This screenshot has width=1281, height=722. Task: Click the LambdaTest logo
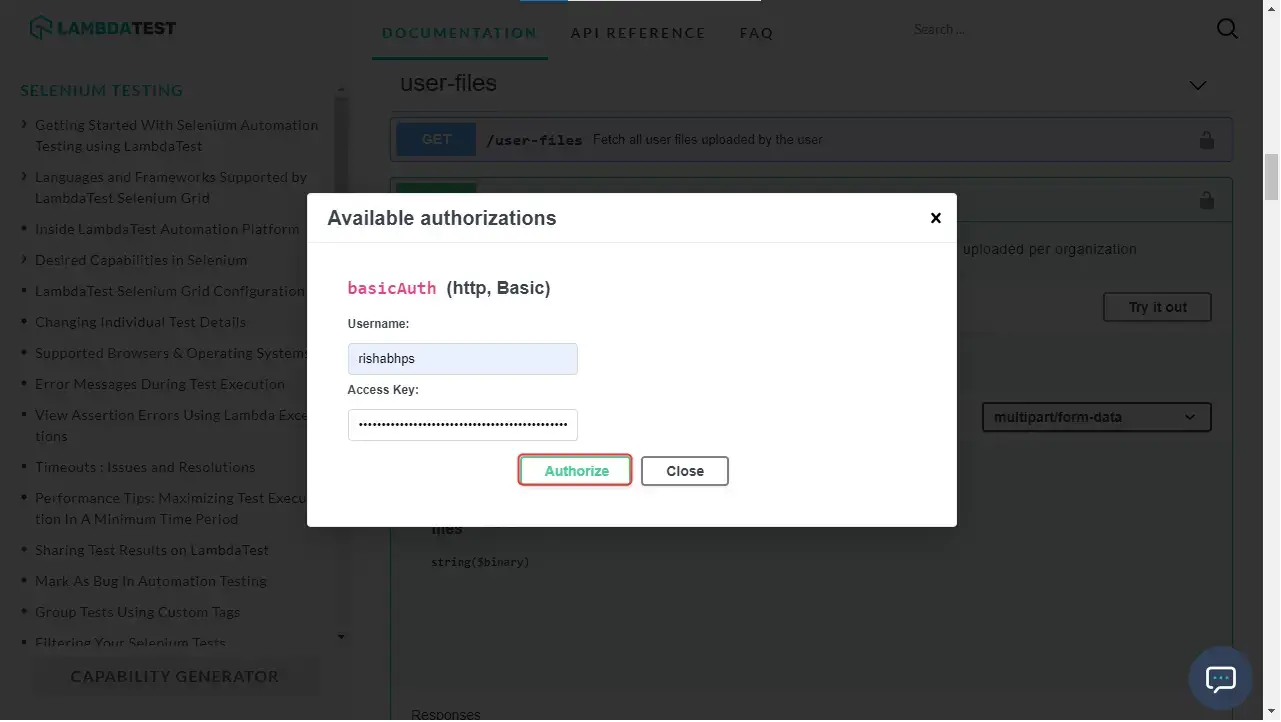(x=103, y=28)
